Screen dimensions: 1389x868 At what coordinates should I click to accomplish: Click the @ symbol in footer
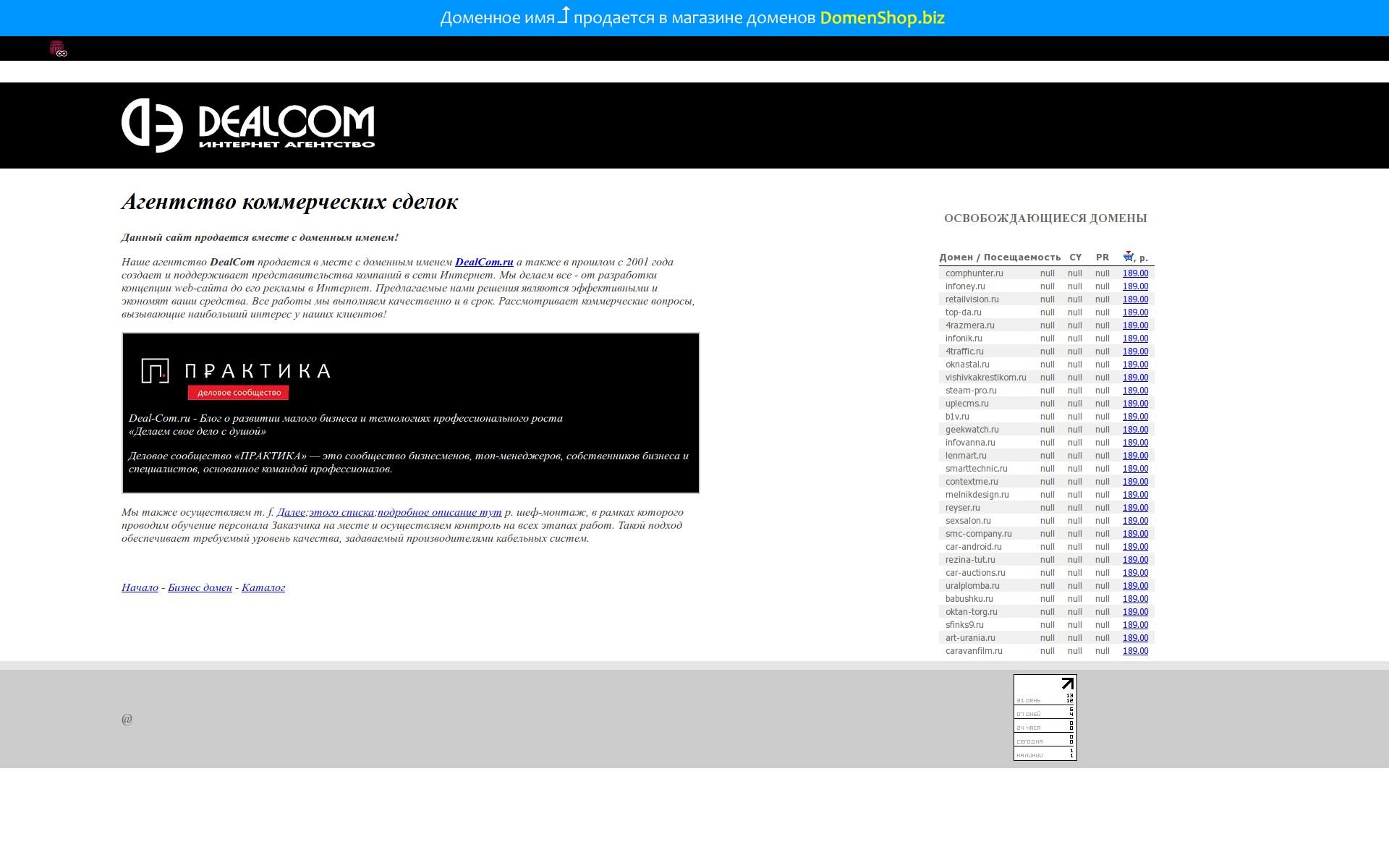point(127,719)
